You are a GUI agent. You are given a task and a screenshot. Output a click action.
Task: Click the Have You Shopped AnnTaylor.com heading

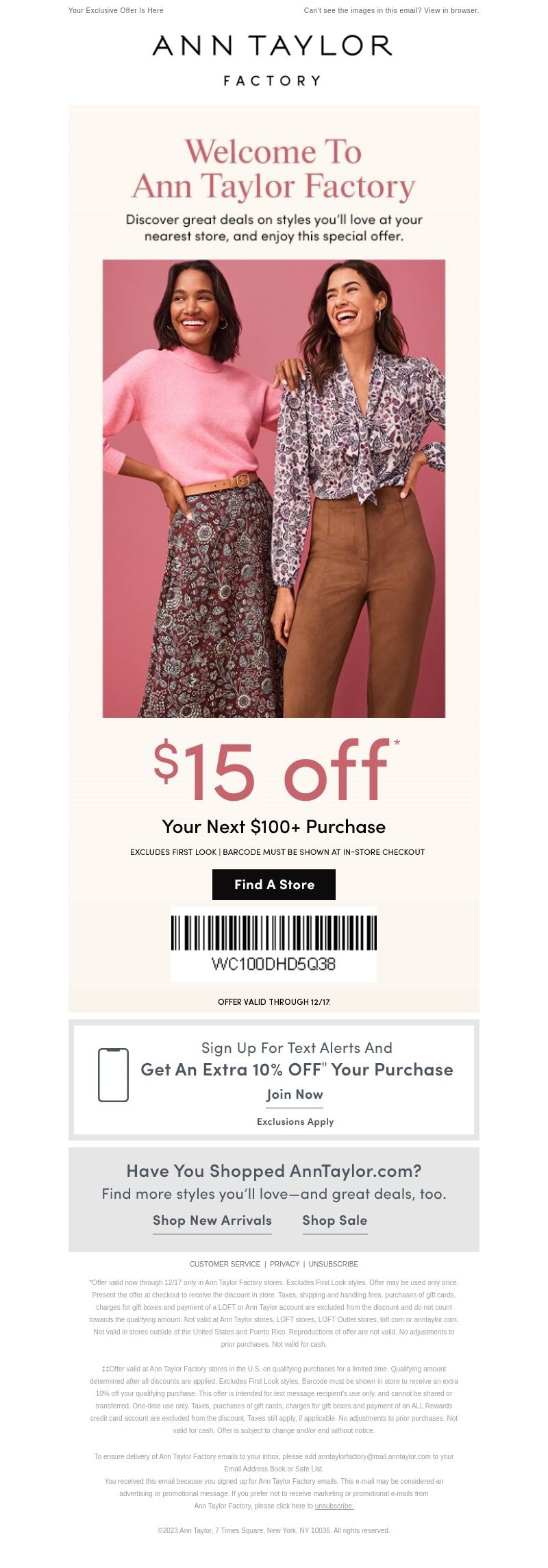coord(274,1171)
